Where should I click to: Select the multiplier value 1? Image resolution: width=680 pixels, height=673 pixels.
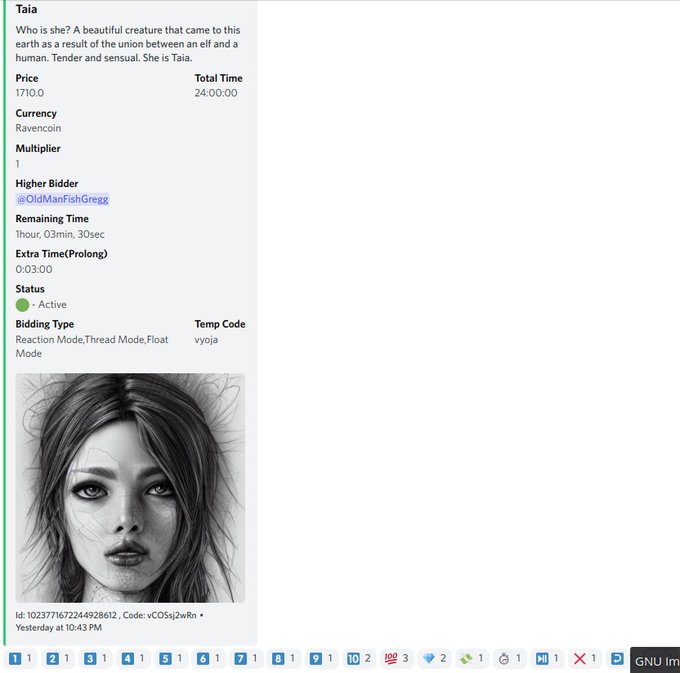17,163
